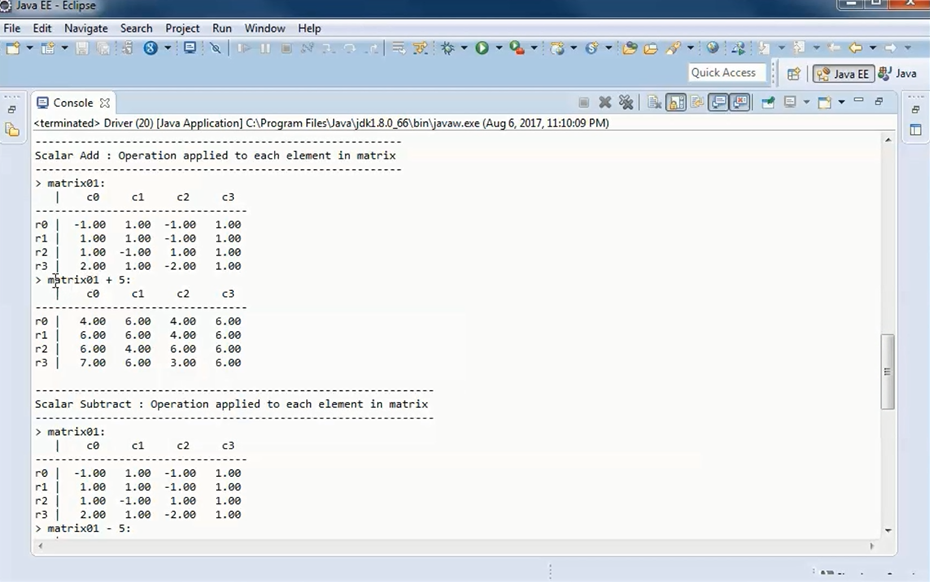Select the Console tab
This screenshot has height=582, width=930.
coord(74,102)
